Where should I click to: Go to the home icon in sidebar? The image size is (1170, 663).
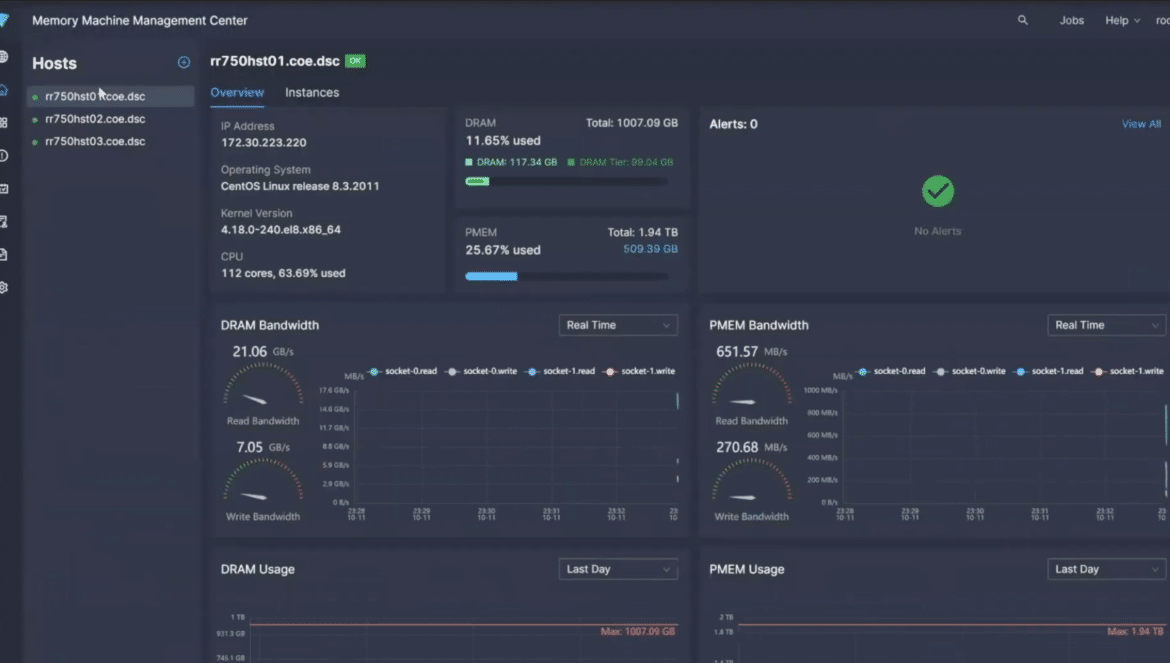click(x=4, y=90)
